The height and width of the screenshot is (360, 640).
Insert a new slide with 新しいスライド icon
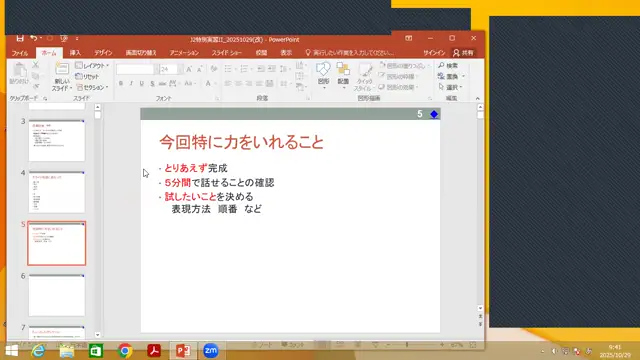[62, 77]
